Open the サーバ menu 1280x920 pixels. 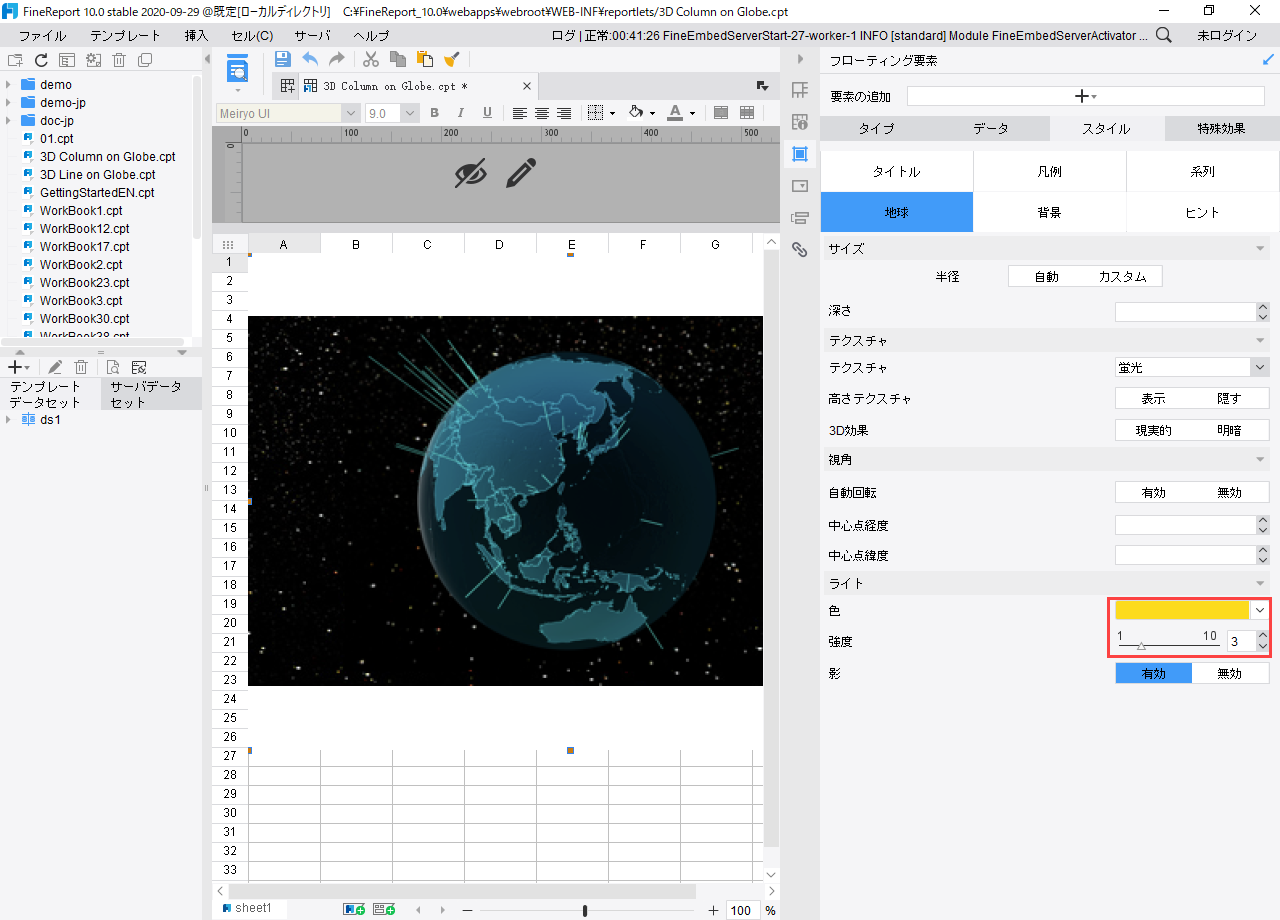tap(312, 35)
